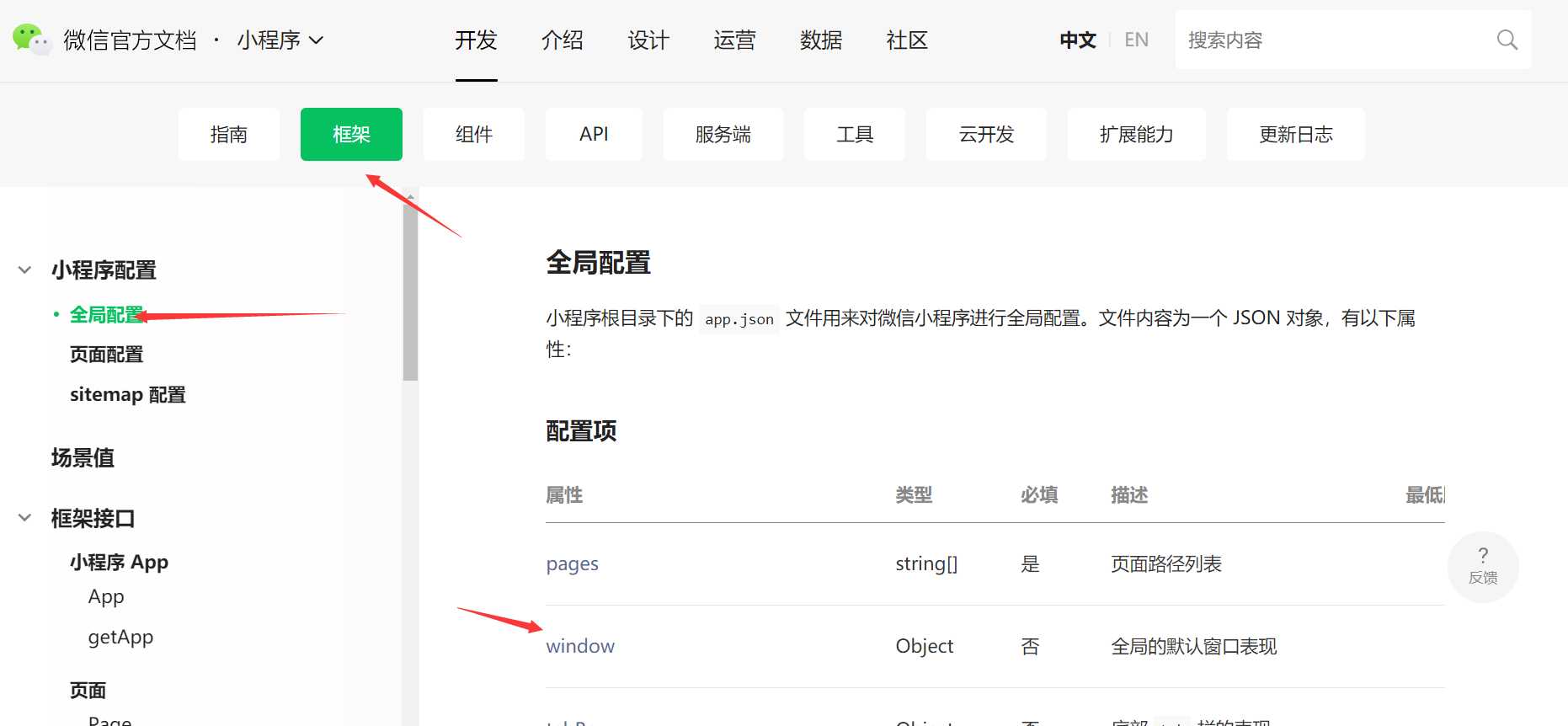The height and width of the screenshot is (726, 1568).
Task: Switch language to 中文
Action: pos(1078,40)
